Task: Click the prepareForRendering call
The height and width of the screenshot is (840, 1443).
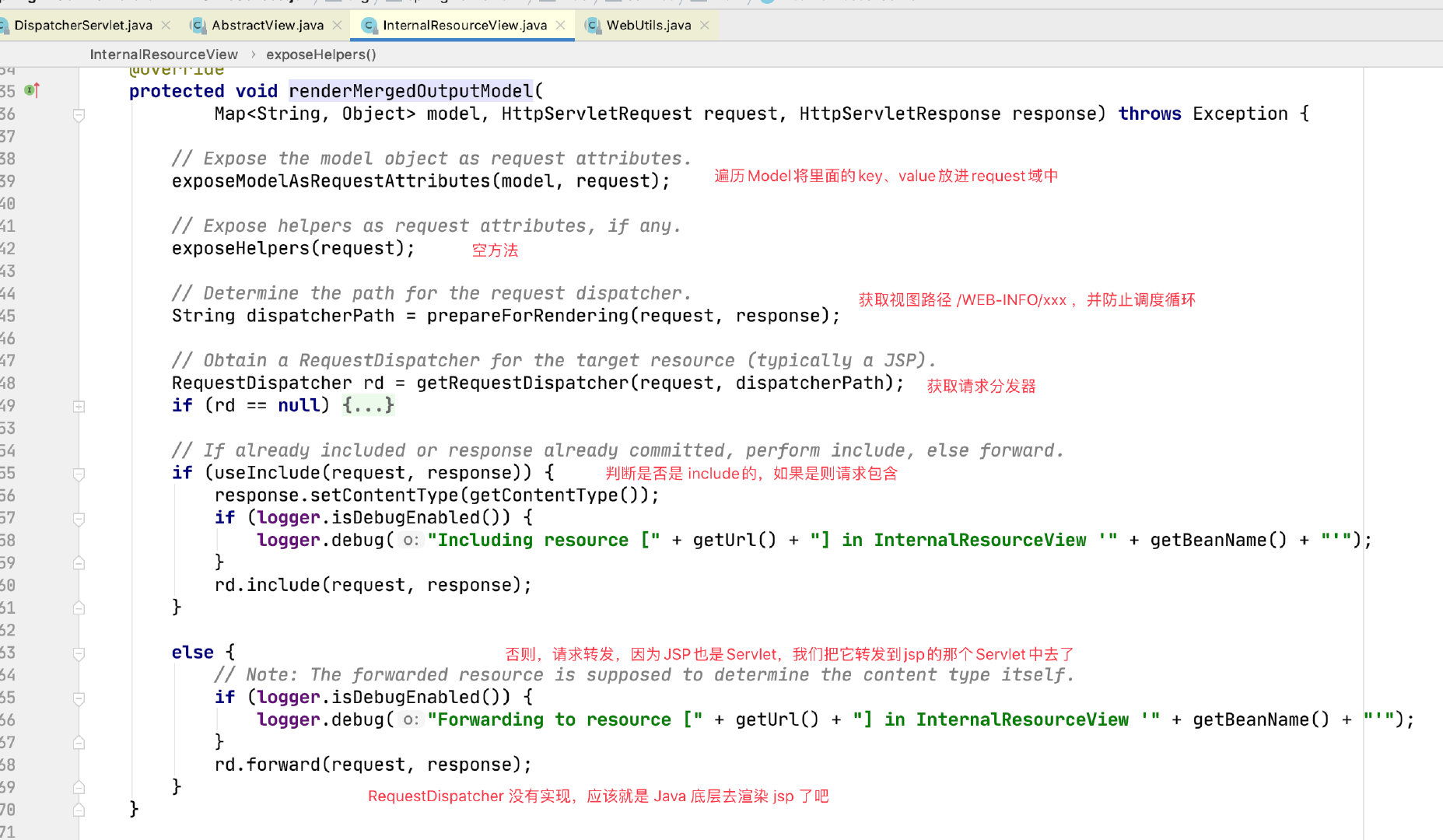Action: tap(633, 316)
